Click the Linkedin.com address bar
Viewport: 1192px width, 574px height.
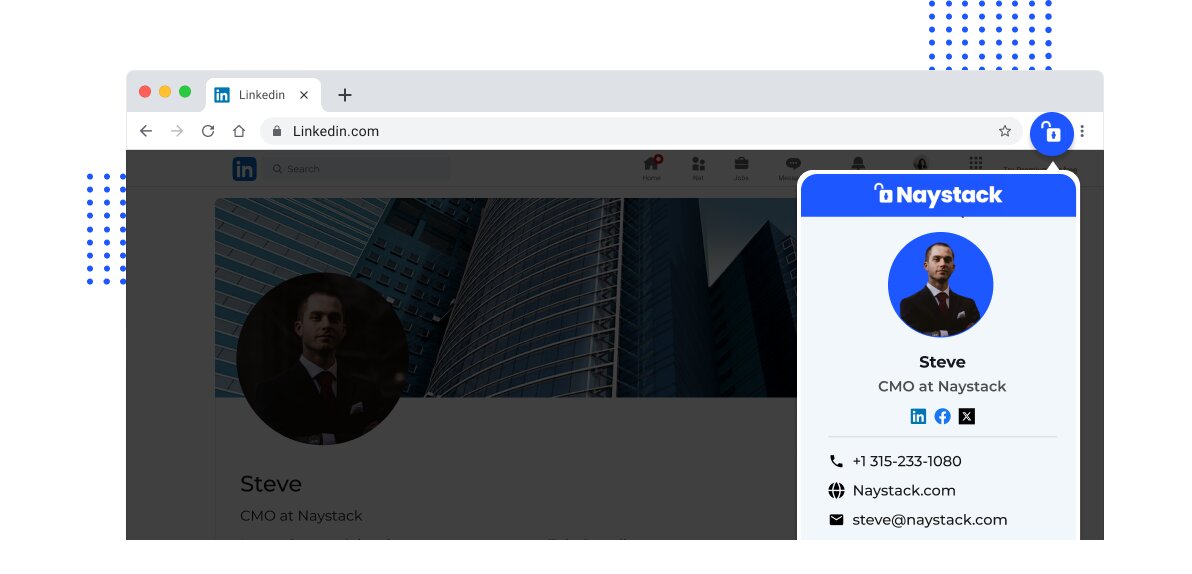click(641, 131)
